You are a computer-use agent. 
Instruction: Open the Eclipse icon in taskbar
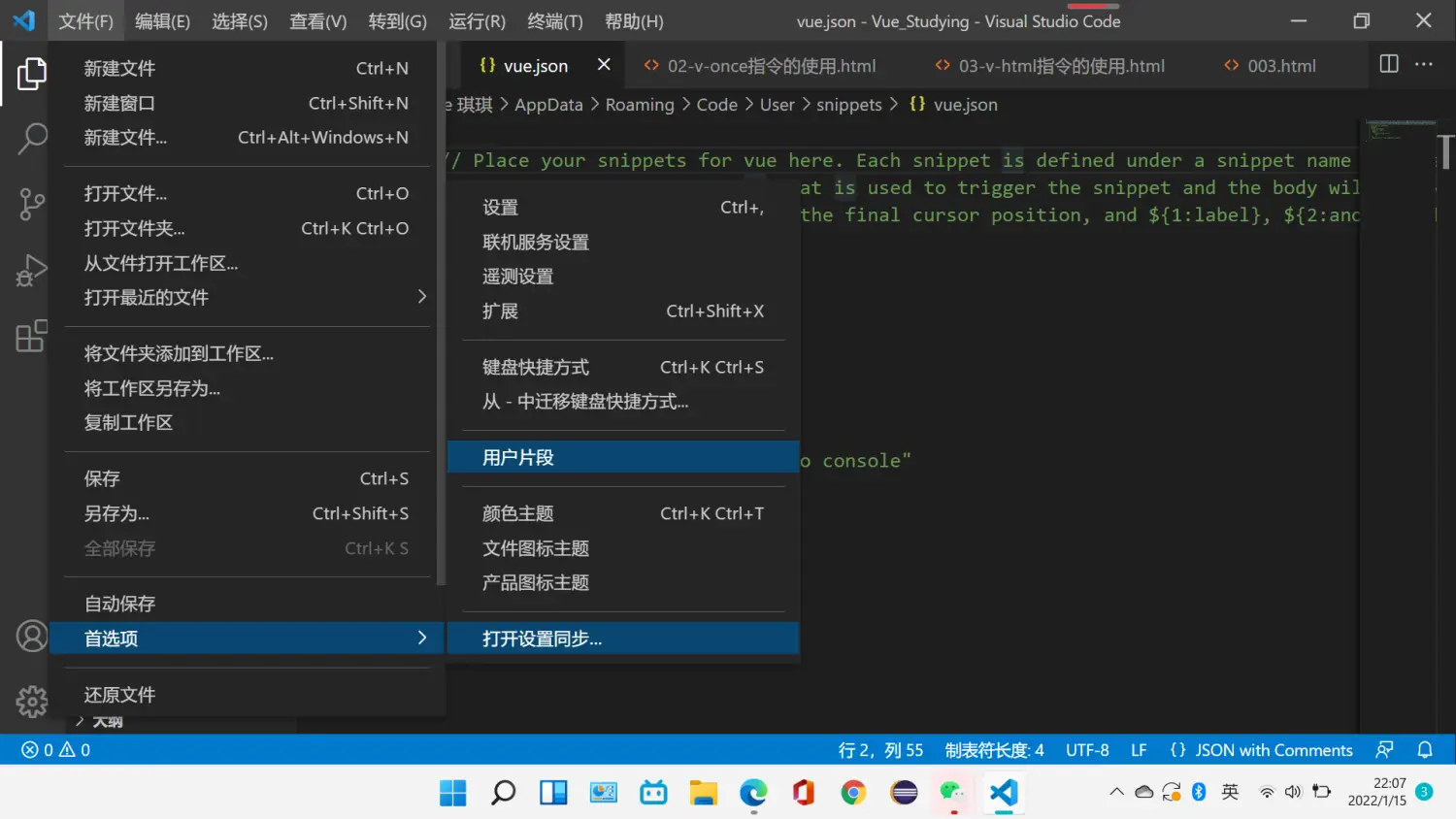[904, 793]
